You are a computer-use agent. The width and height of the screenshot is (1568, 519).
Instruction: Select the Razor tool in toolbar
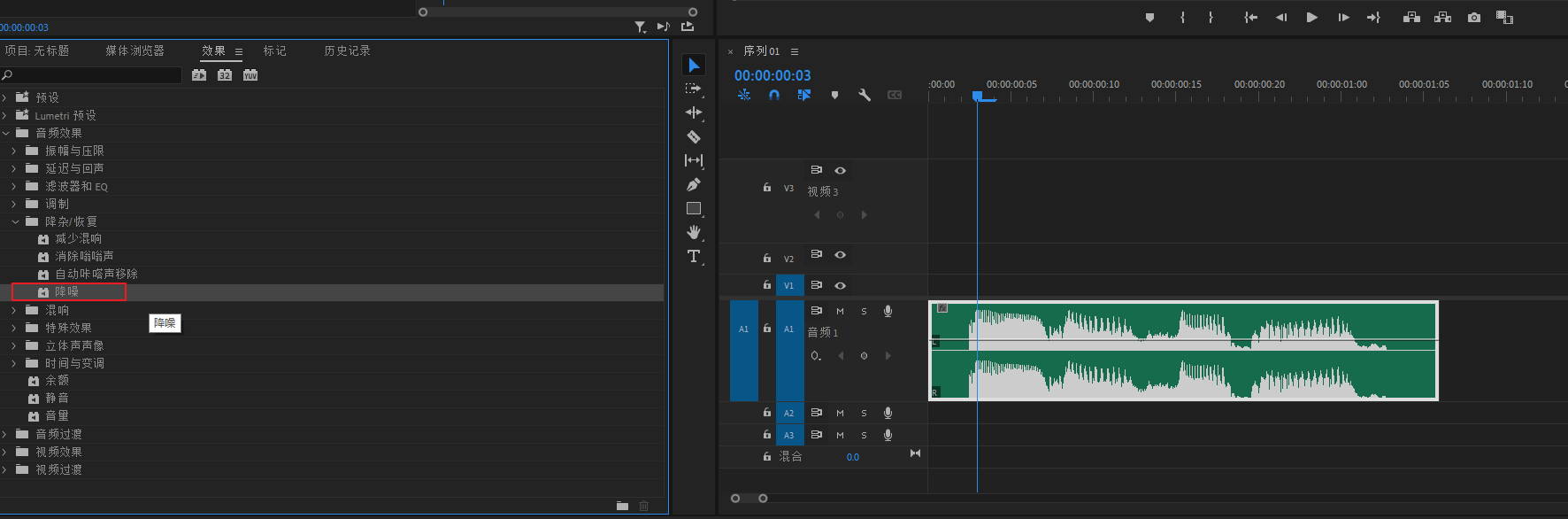pos(694,136)
